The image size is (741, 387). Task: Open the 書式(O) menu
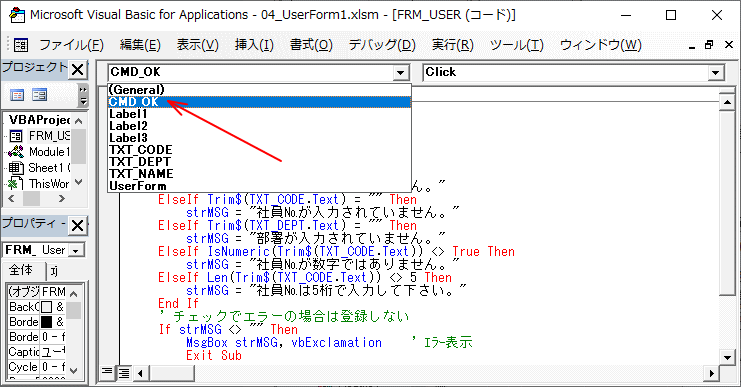(311, 45)
